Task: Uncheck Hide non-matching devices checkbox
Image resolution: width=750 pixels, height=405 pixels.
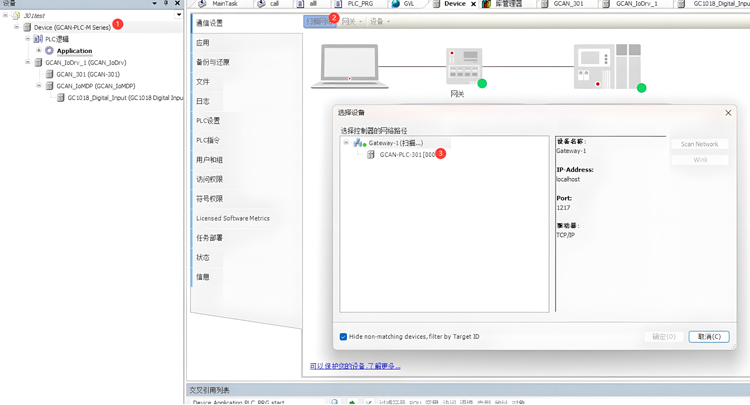Action: (343, 337)
